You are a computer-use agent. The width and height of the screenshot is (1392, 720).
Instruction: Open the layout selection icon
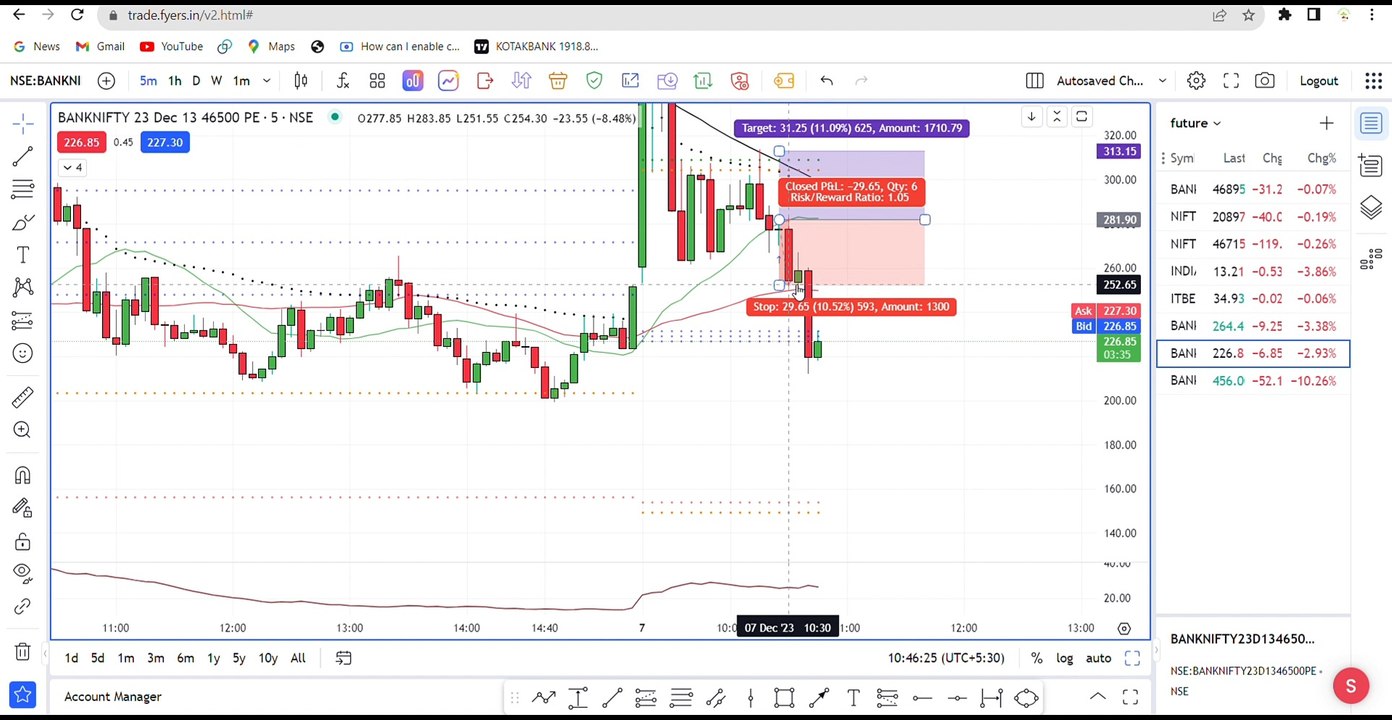[x=1034, y=81]
